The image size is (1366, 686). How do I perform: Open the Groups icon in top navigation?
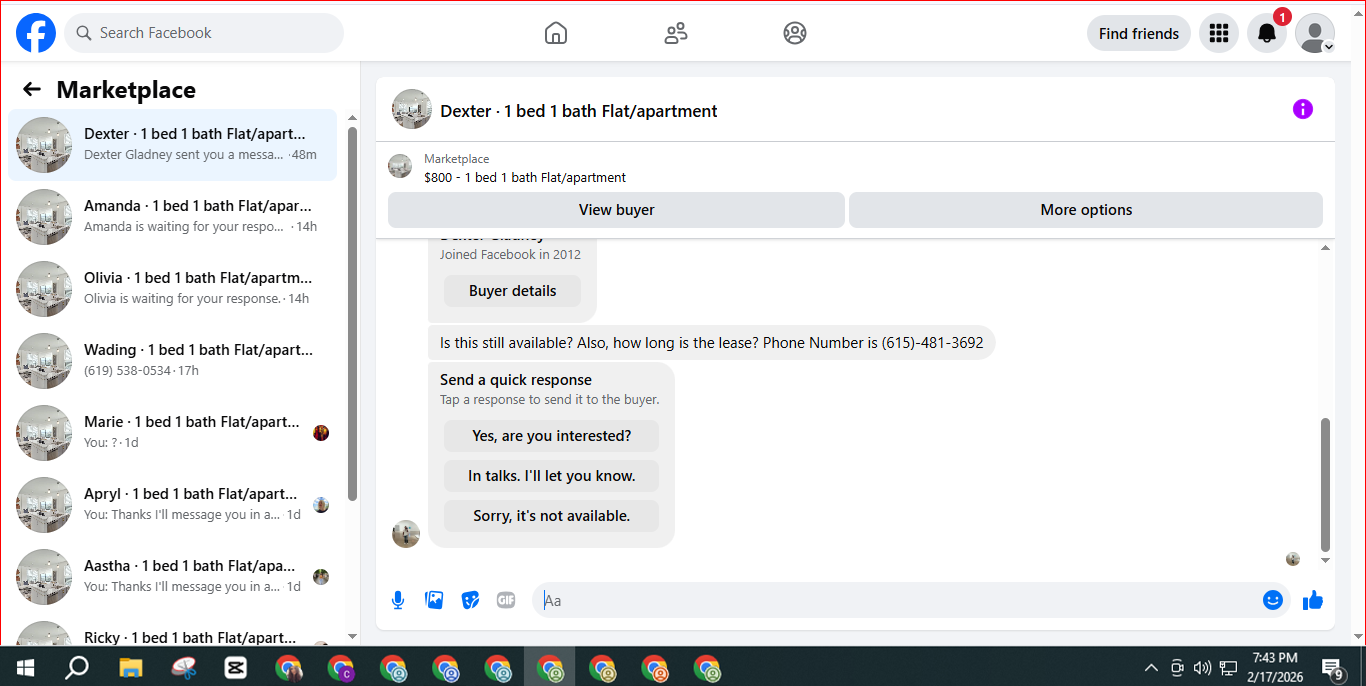click(795, 33)
